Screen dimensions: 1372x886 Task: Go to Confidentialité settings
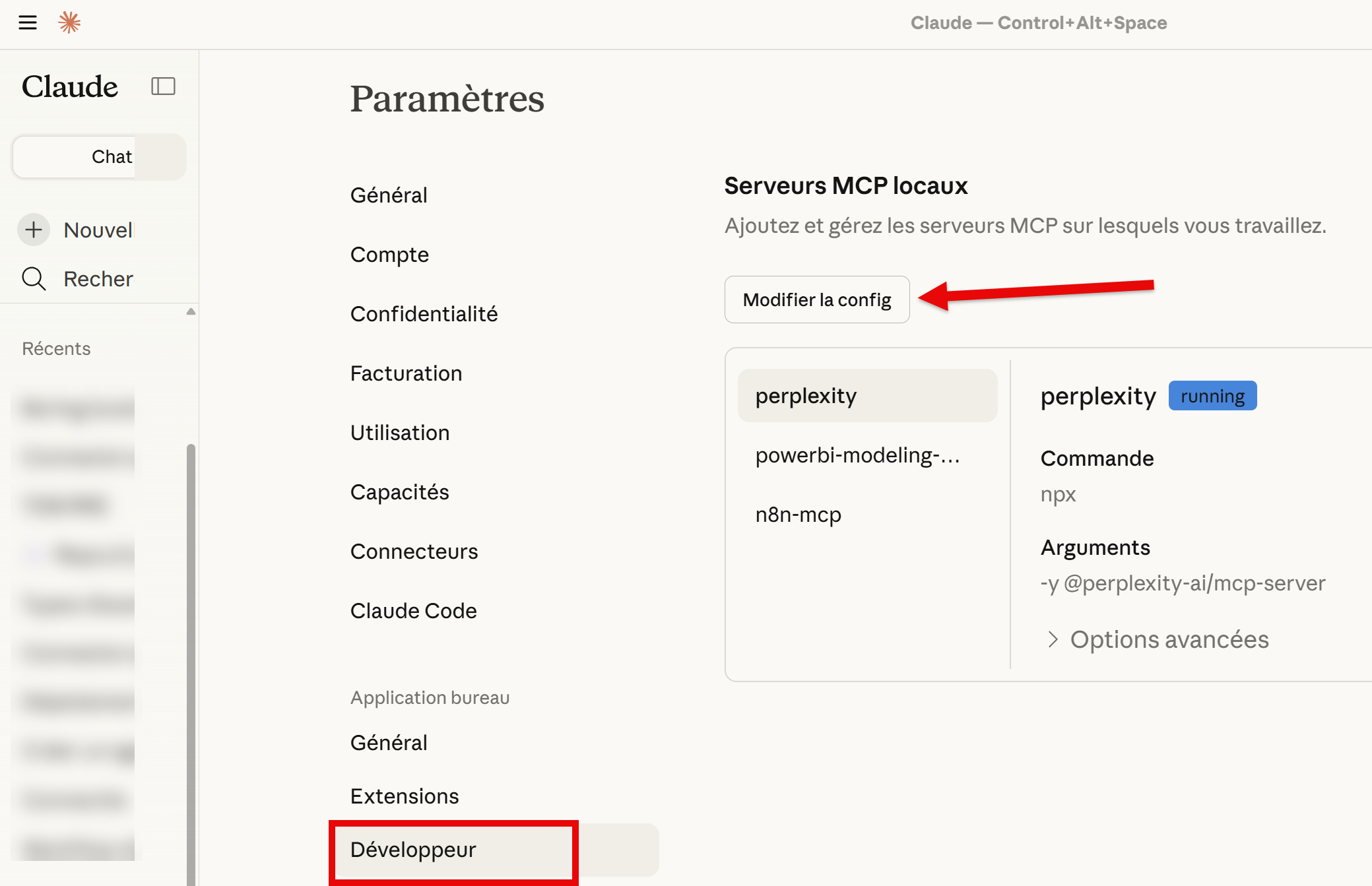point(424,314)
